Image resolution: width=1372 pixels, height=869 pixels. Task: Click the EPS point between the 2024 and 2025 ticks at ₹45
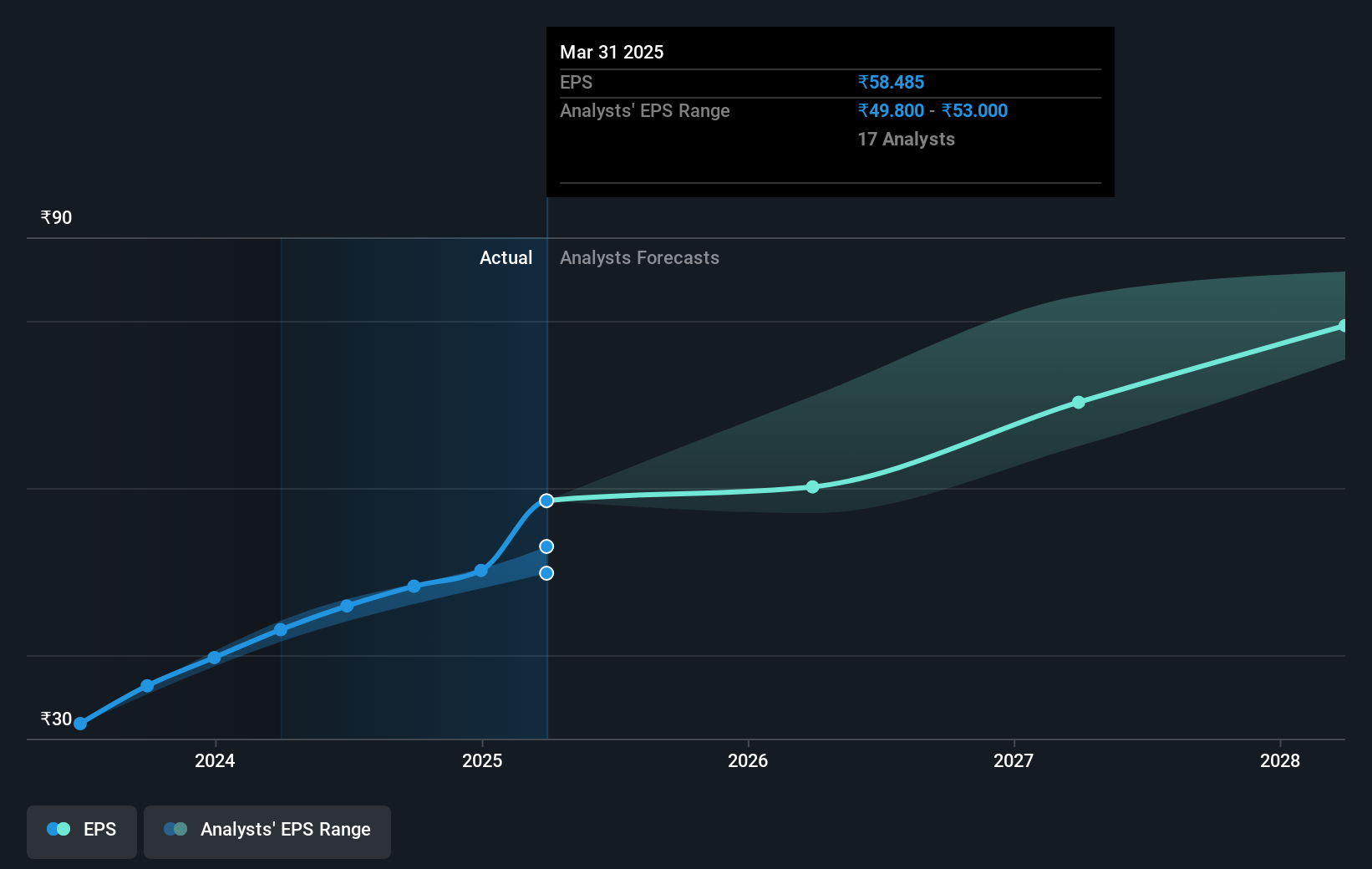tap(347, 606)
